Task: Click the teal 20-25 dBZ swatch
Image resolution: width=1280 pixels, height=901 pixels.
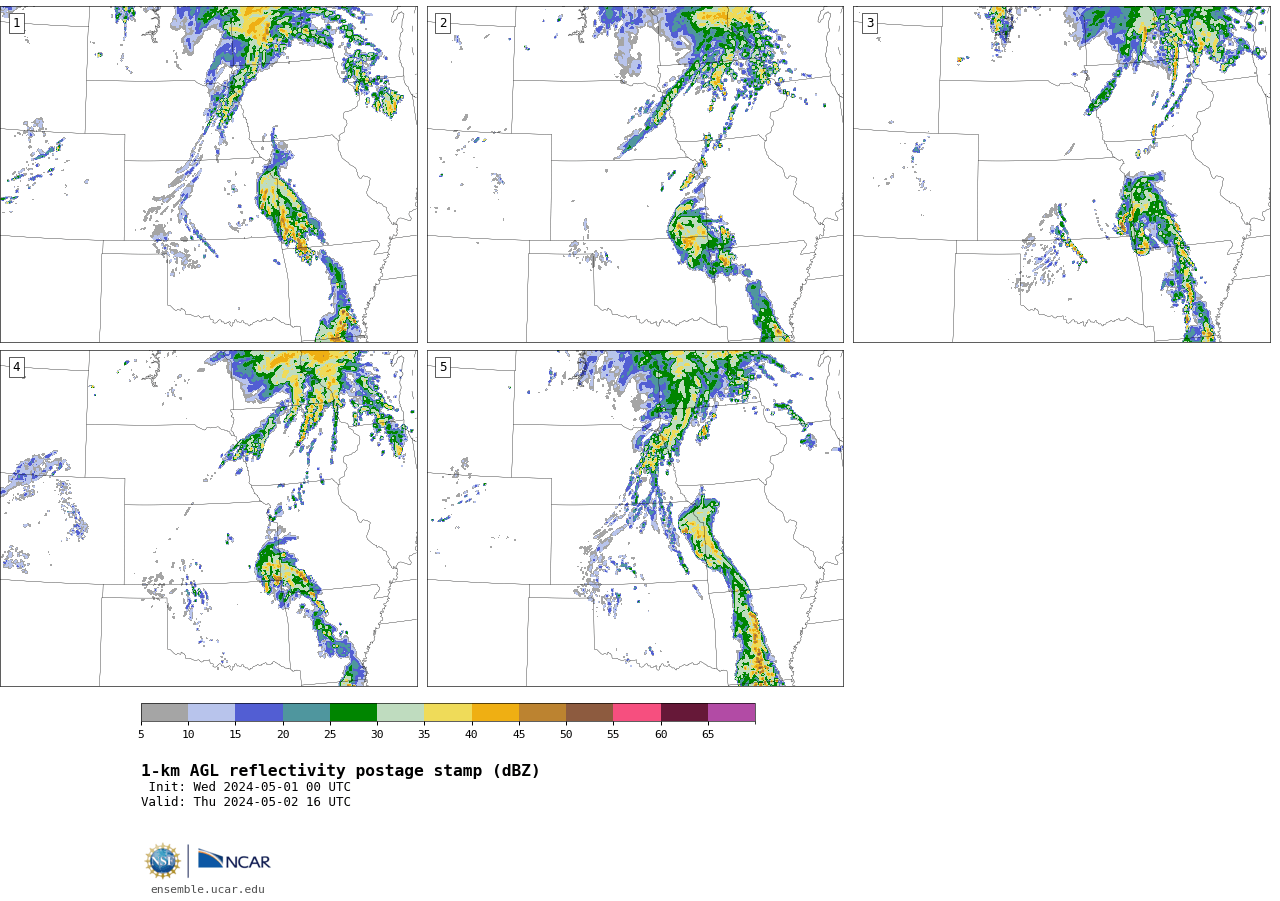Action: tap(306, 713)
